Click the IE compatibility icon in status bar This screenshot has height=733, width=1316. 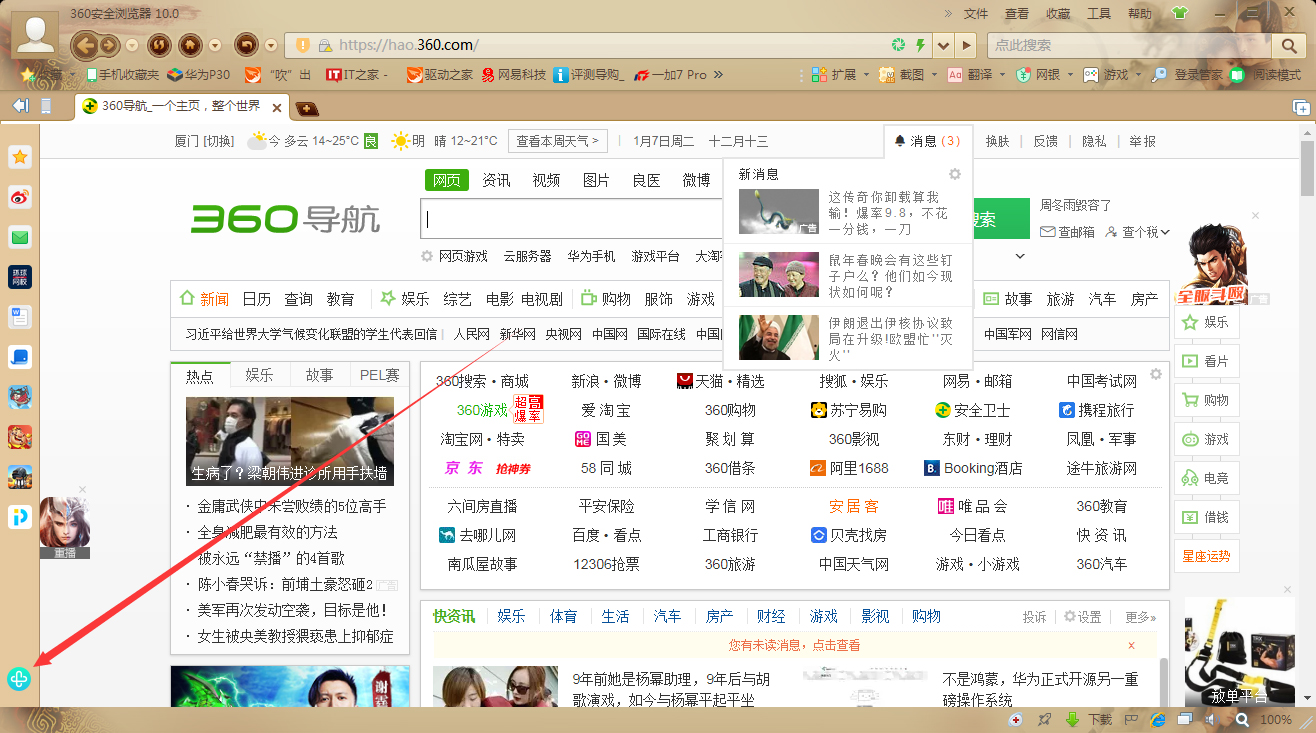pos(1158,719)
